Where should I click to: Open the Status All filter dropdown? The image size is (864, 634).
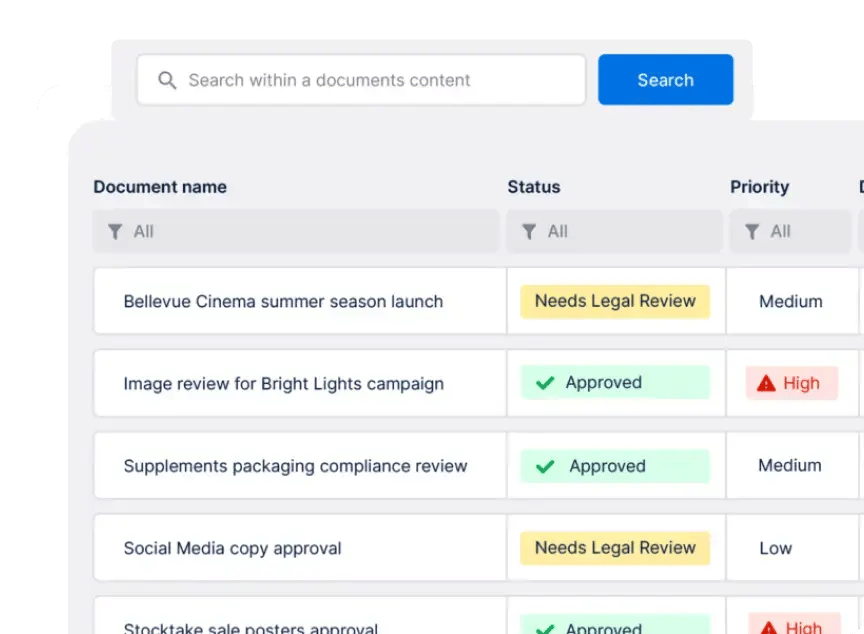(x=614, y=232)
